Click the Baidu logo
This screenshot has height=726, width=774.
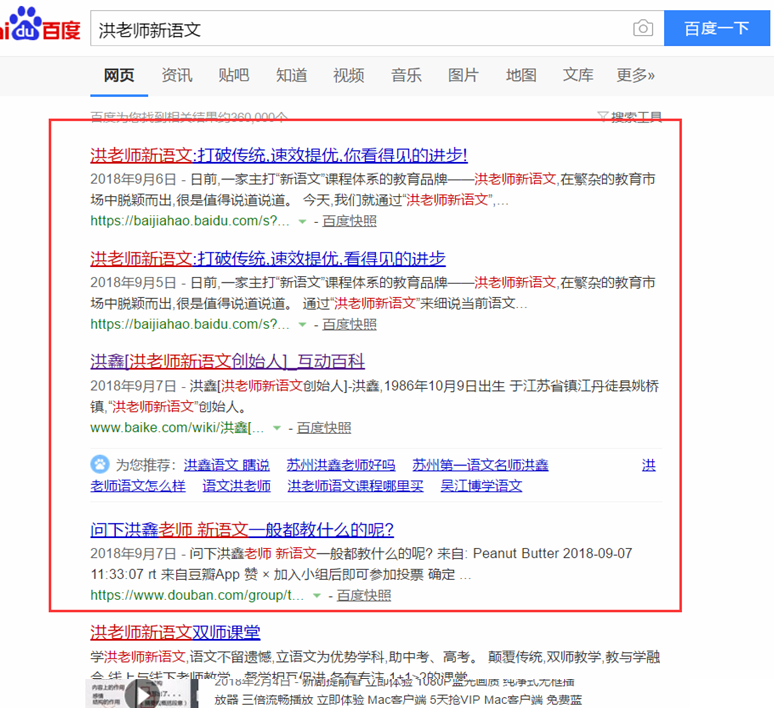click(40, 24)
